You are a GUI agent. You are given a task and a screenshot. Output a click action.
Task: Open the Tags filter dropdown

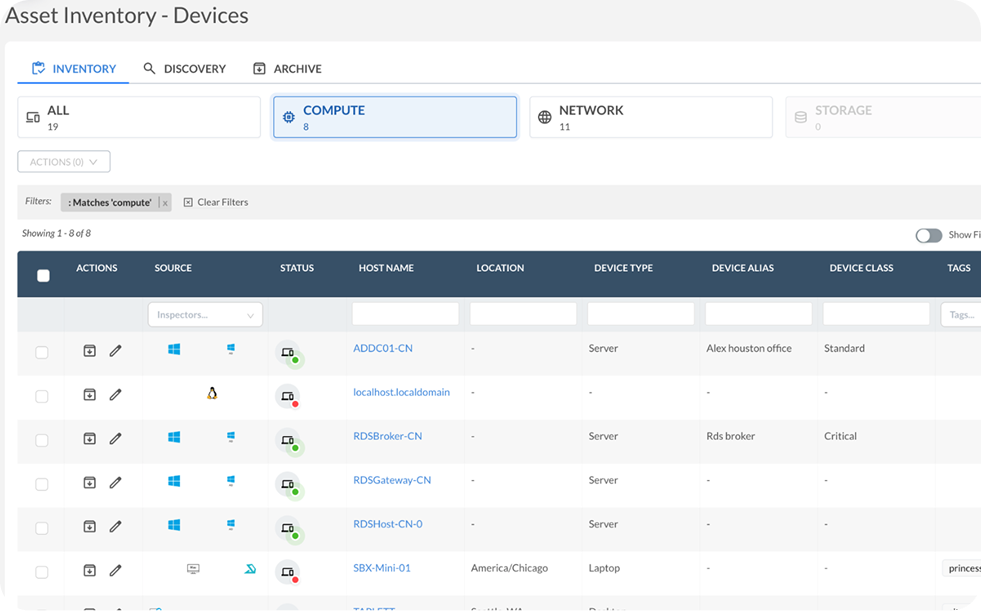click(x=960, y=315)
